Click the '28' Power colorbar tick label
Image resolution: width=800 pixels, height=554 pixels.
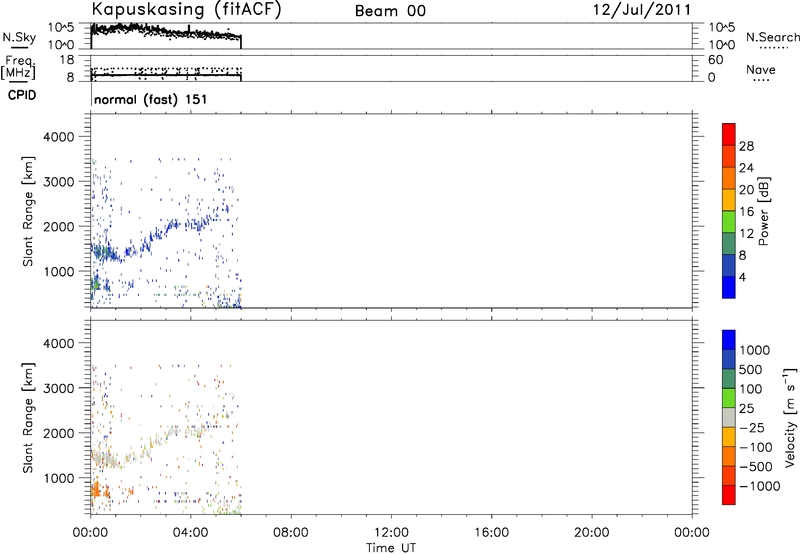[746, 146]
